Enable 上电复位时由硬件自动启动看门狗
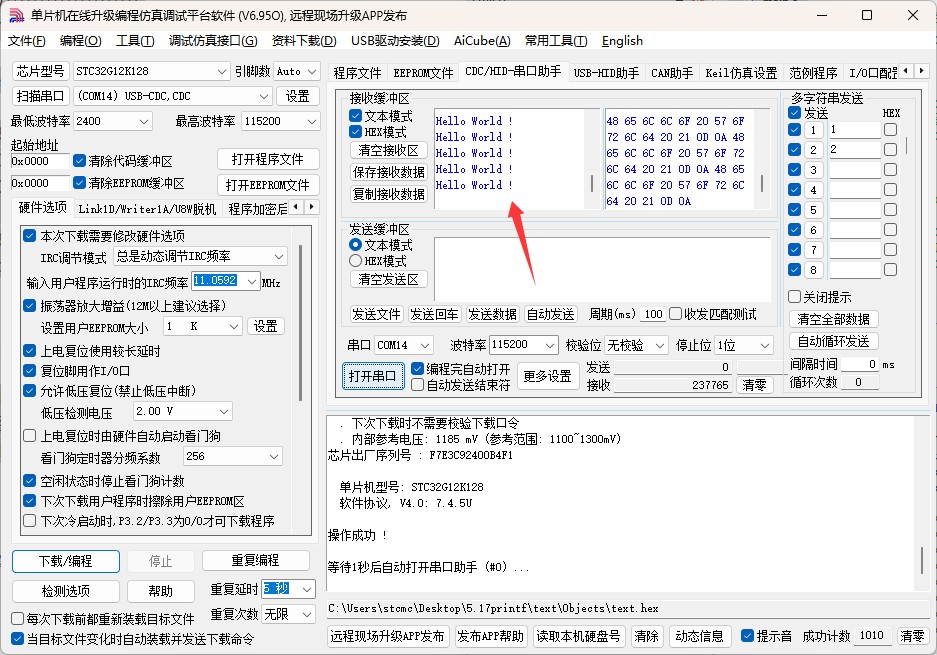This screenshot has width=937, height=655. (29, 436)
